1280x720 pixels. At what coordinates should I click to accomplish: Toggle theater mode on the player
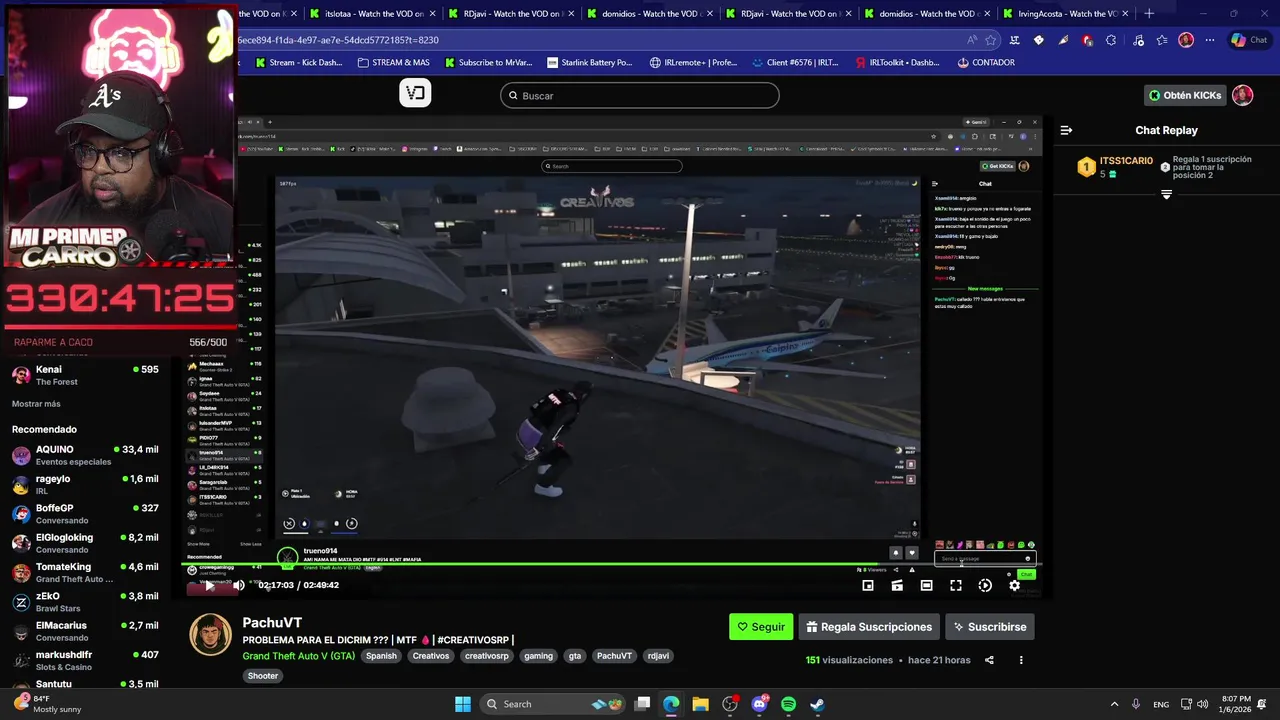(x=926, y=585)
